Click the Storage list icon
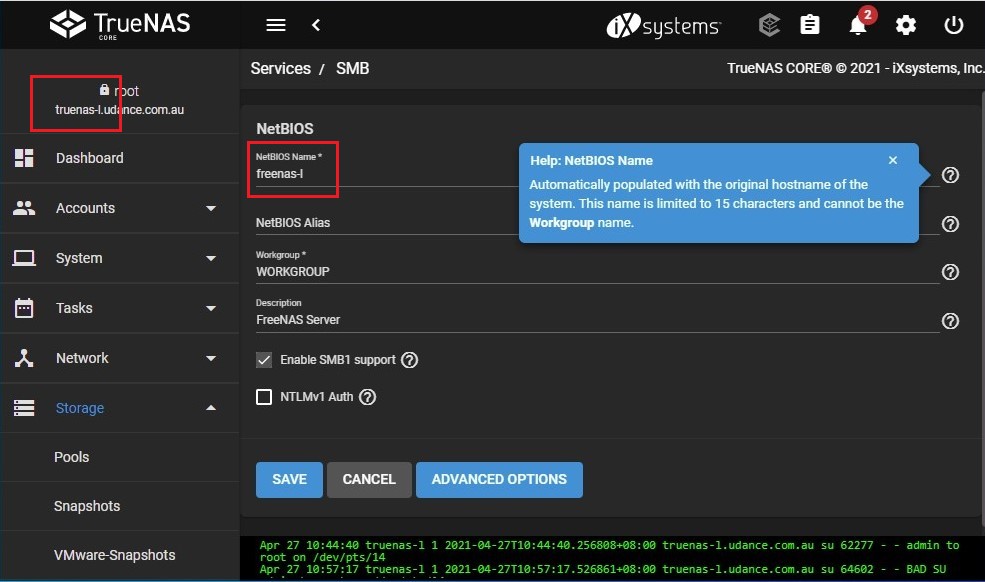985x582 pixels. pos(24,408)
